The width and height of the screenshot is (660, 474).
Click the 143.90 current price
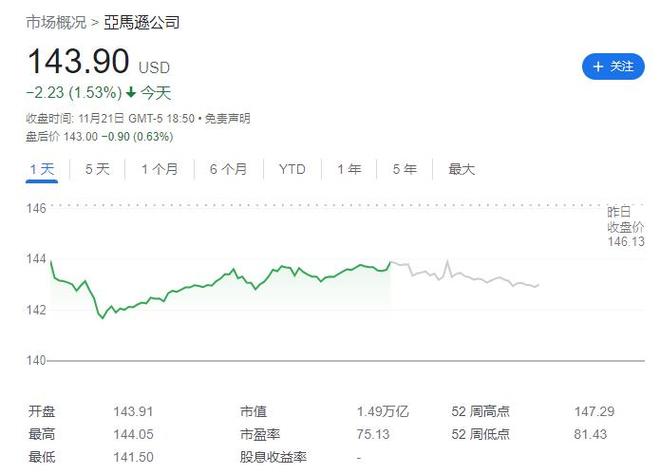coord(78,62)
